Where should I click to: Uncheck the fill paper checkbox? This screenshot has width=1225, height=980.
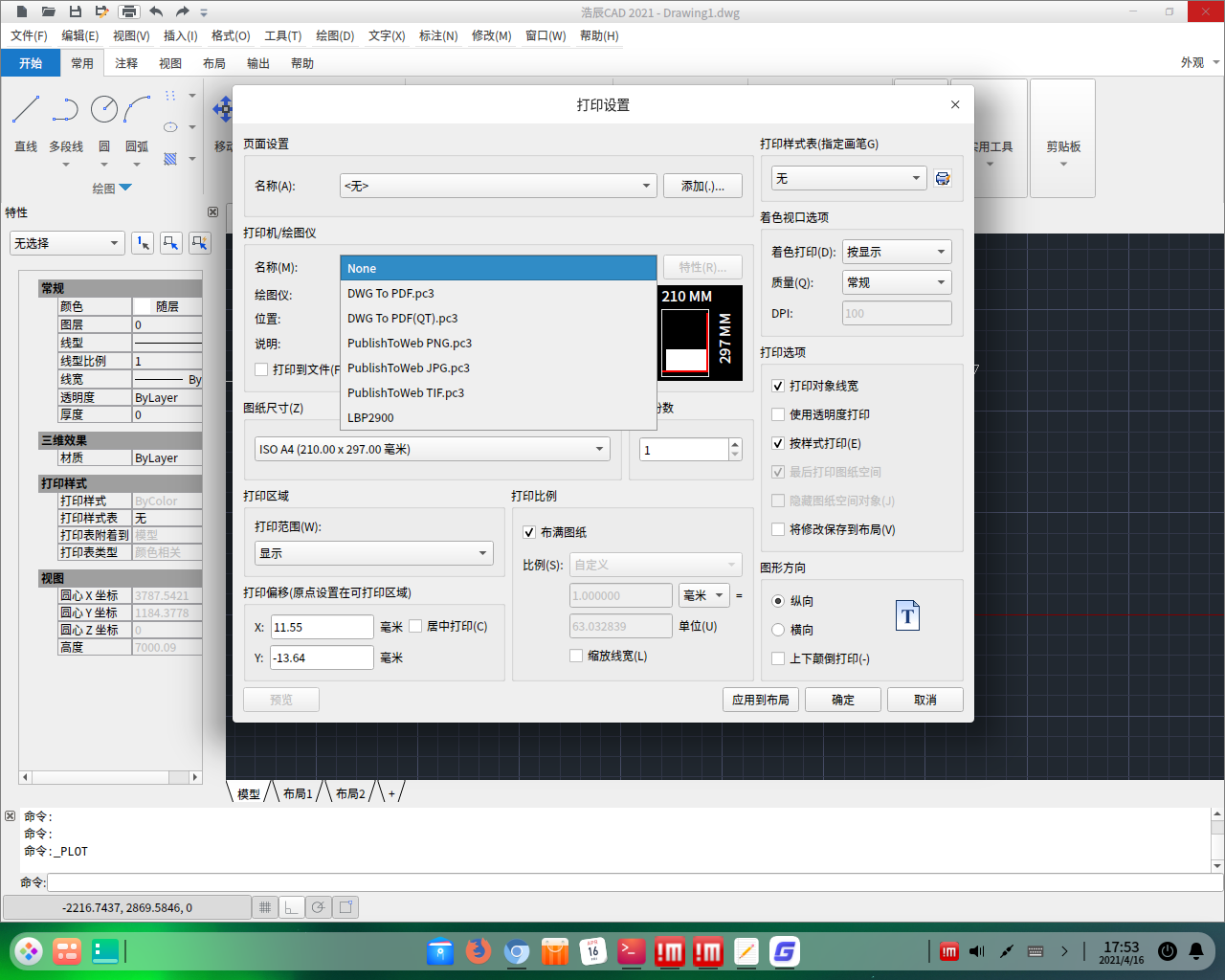click(529, 532)
